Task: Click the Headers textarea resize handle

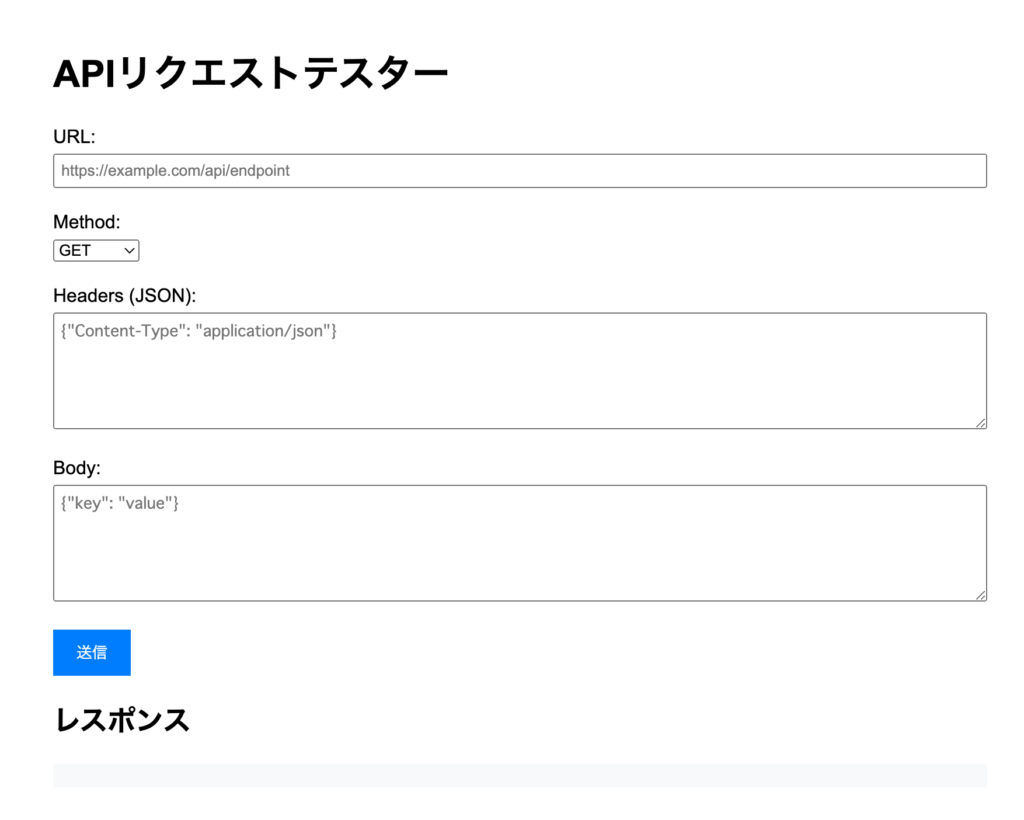Action: coord(980,422)
